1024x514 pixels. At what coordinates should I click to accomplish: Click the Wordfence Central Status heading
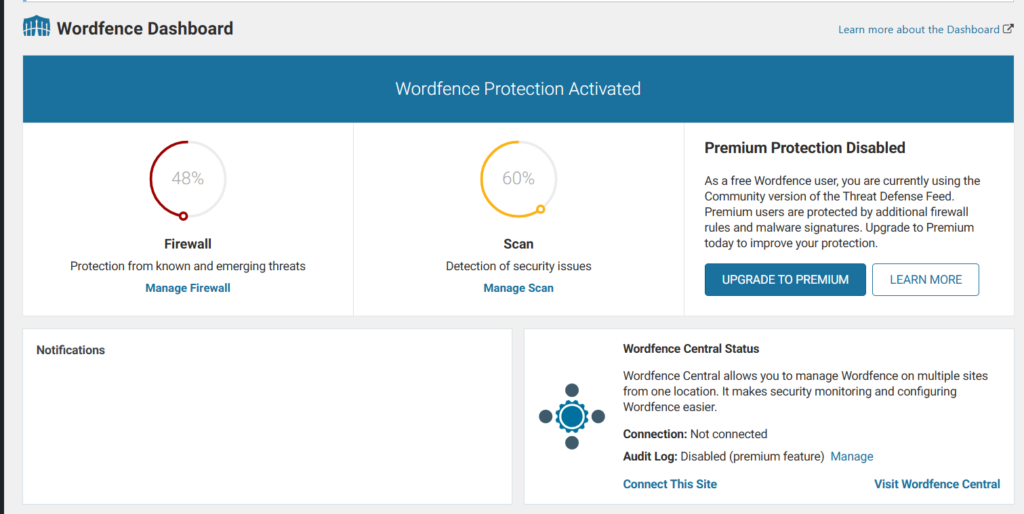[x=691, y=349]
